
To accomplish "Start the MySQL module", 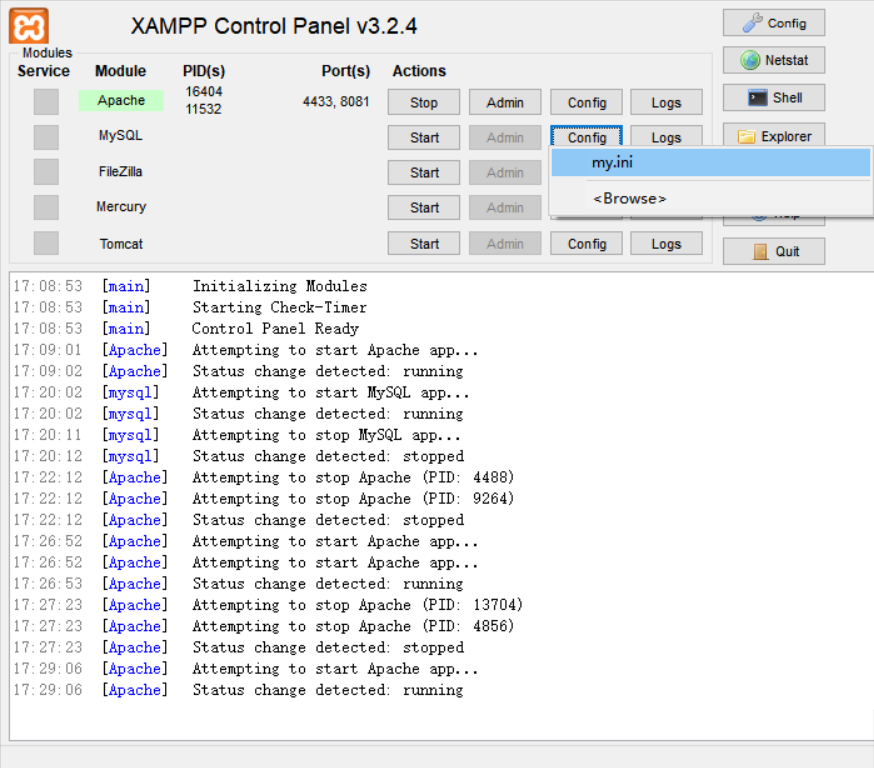I will coord(424,138).
